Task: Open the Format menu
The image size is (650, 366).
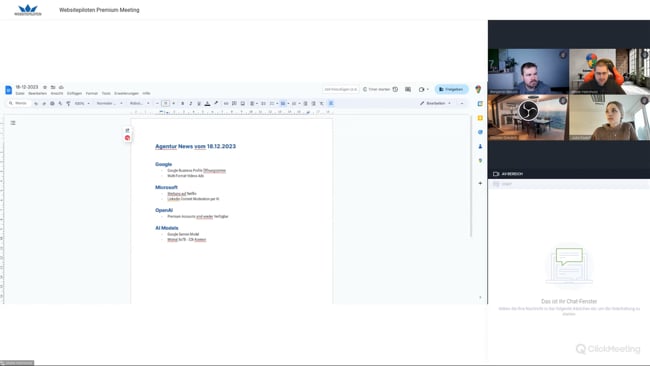Action: (92, 94)
